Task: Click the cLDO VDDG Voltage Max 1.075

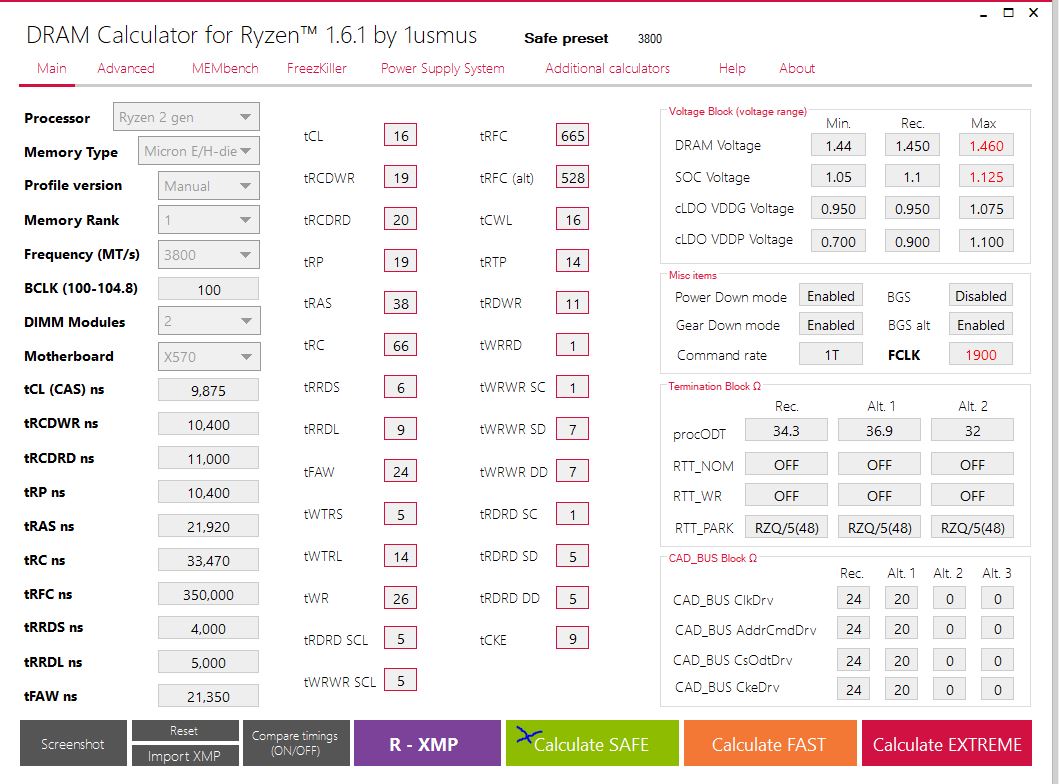Action: [986, 209]
